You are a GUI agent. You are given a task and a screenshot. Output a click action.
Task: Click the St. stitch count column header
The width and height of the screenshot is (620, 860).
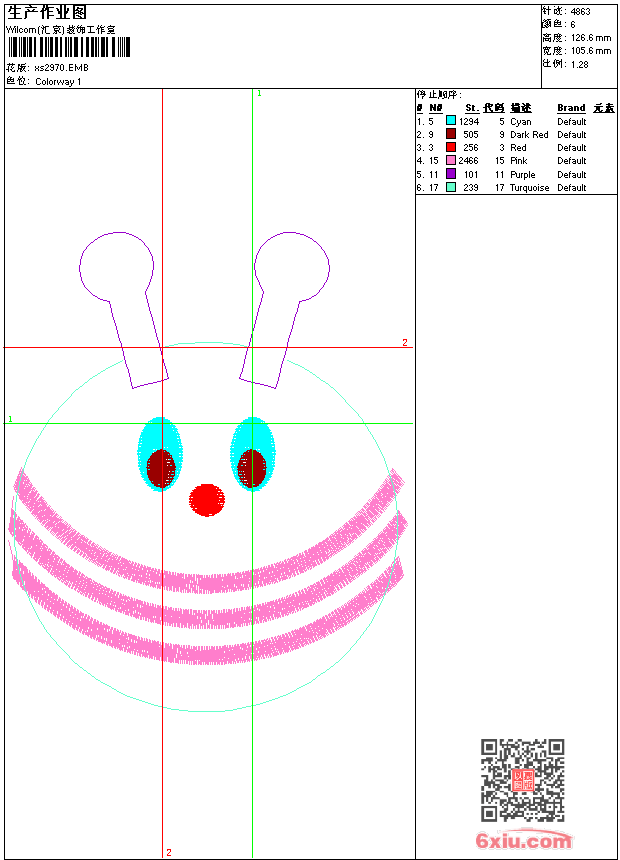coord(471,108)
